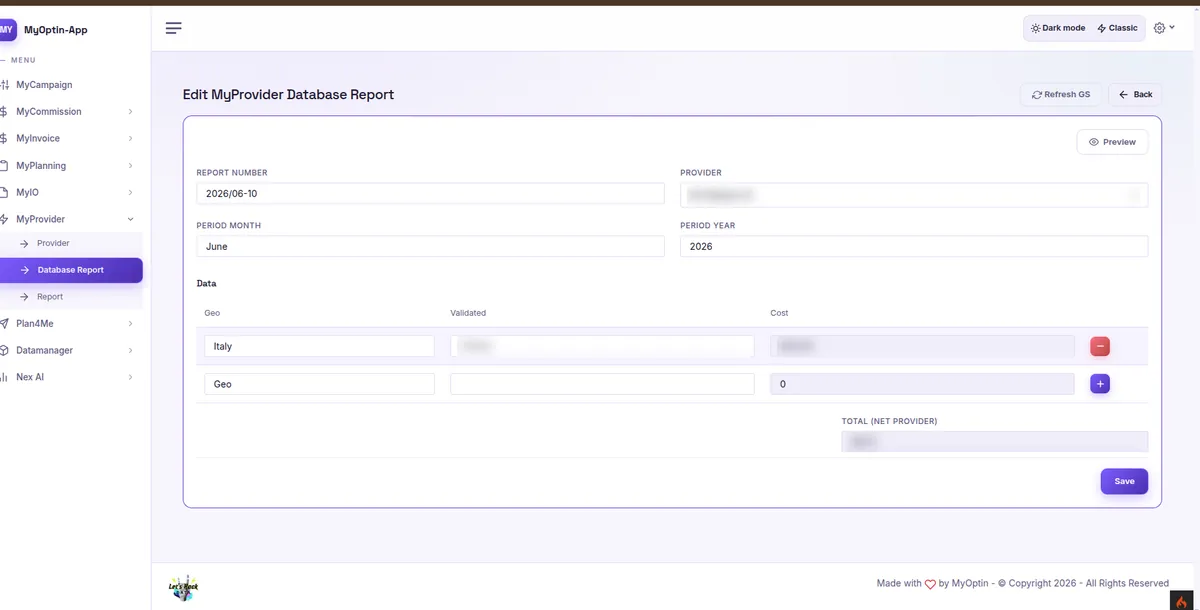Viewport: 1200px width, 610px height.
Task: Click the MyOptin-App logo badge
Action: point(7,30)
